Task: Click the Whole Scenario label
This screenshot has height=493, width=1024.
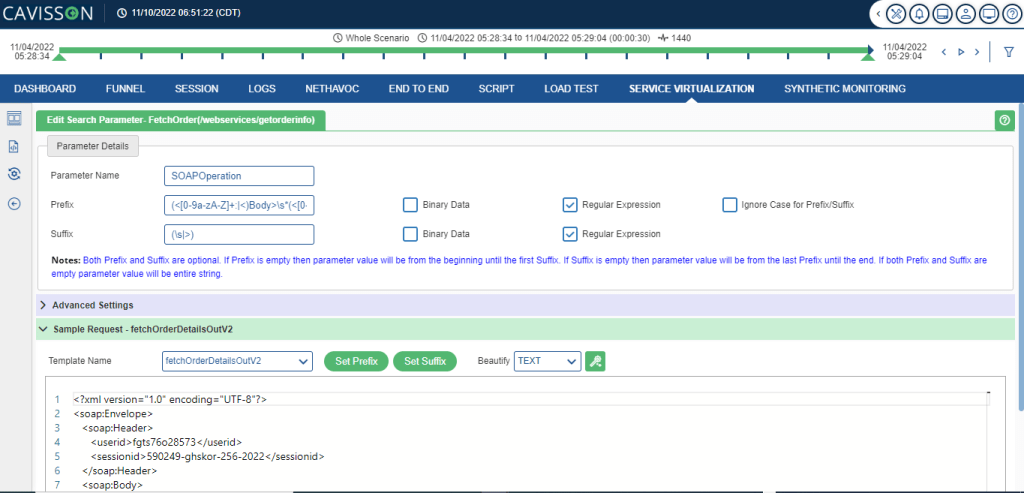Action: (377, 38)
